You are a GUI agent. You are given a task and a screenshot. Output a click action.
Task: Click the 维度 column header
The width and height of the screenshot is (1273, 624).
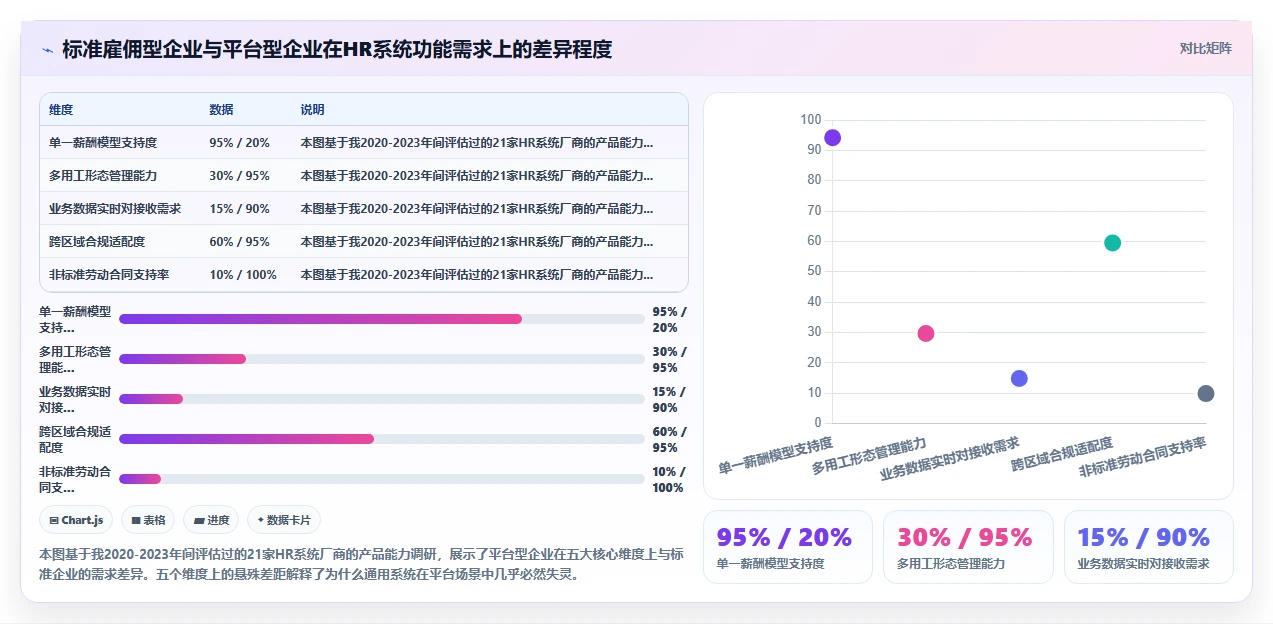61,110
